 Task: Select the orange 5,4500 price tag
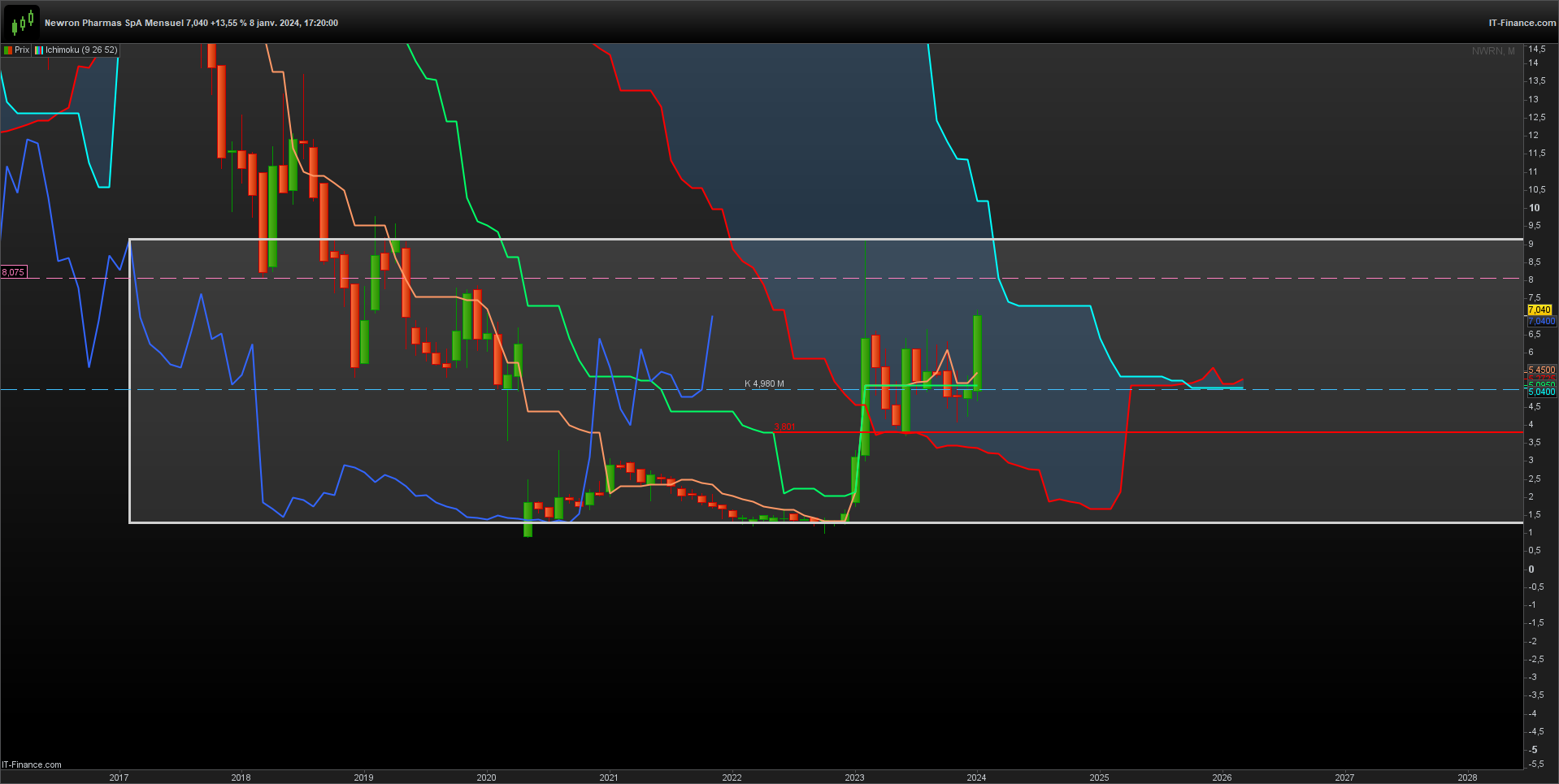[1542, 370]
